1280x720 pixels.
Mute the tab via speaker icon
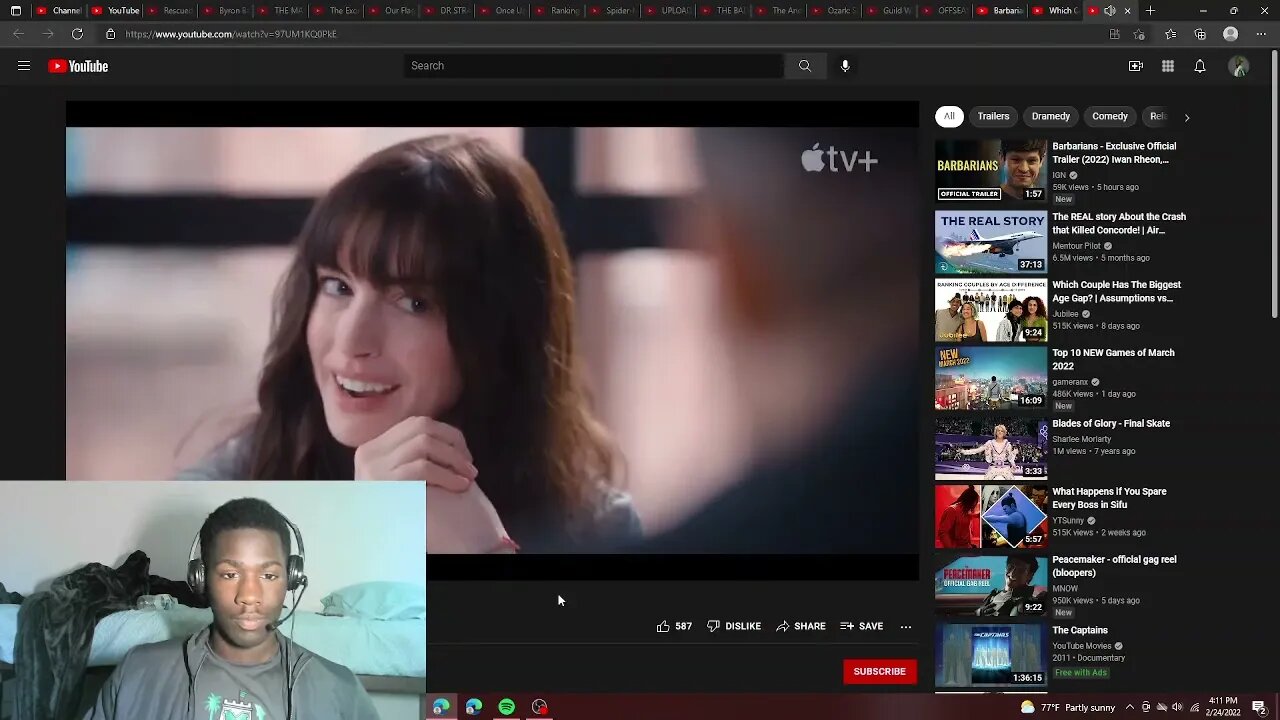(x=1110, y=11)
